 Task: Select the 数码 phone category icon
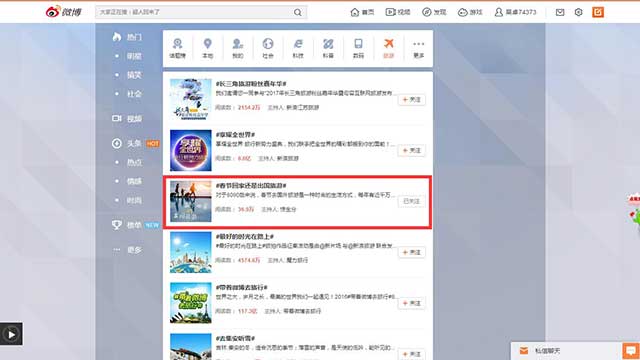coord(358,48)
